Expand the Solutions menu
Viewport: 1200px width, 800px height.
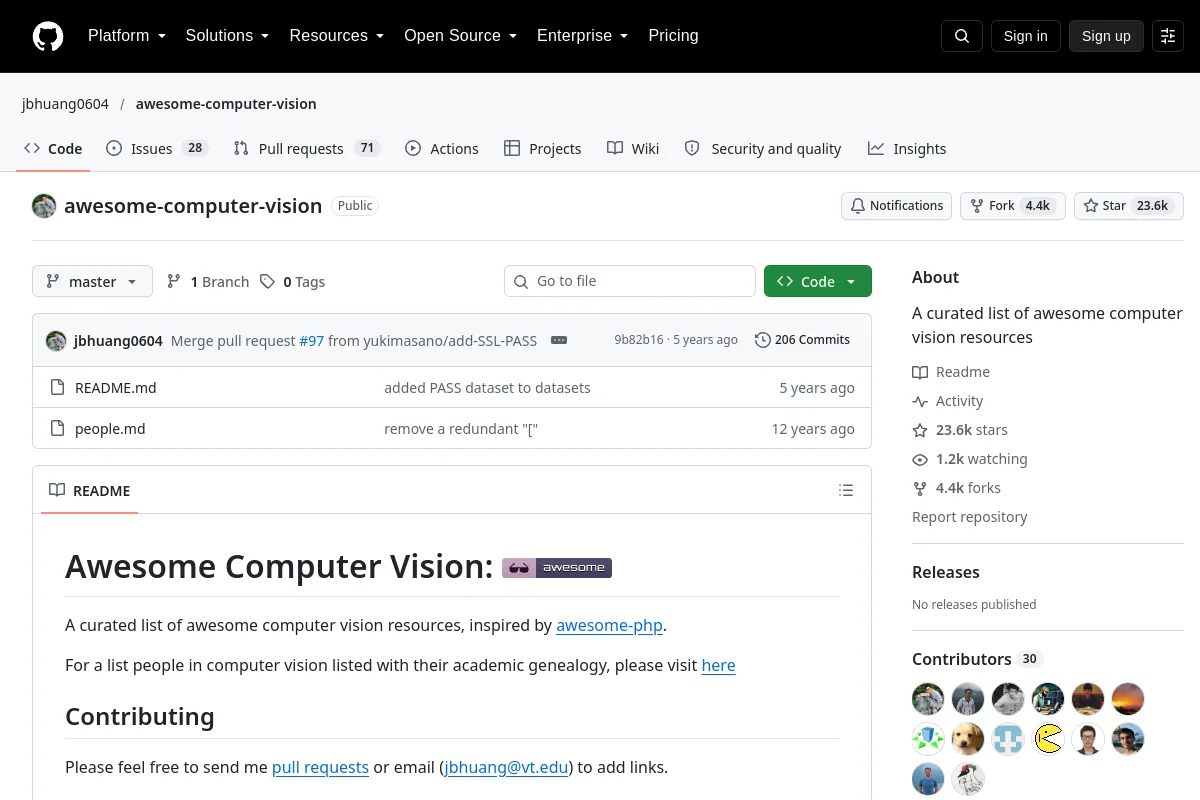coord(228,36)
